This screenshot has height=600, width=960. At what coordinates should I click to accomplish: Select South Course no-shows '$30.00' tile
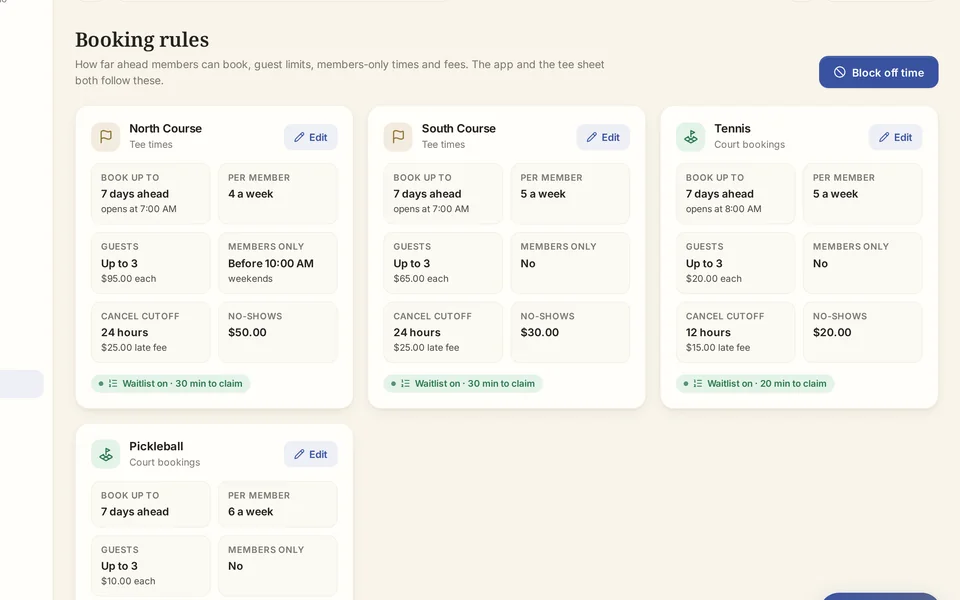point(570,332)
